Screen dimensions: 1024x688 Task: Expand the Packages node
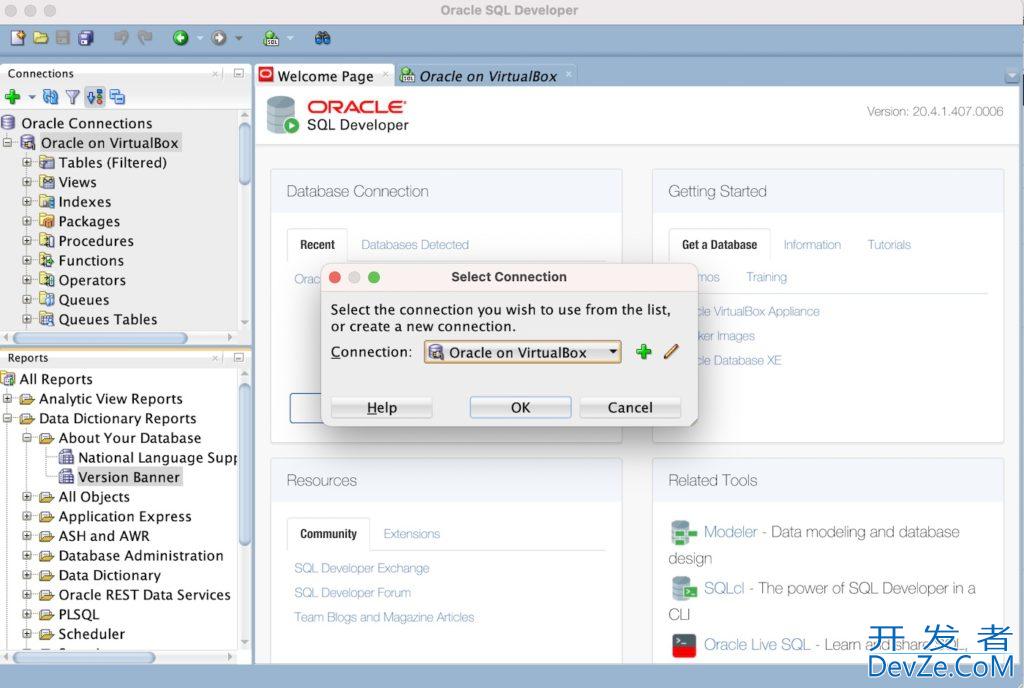pos(27,221)
